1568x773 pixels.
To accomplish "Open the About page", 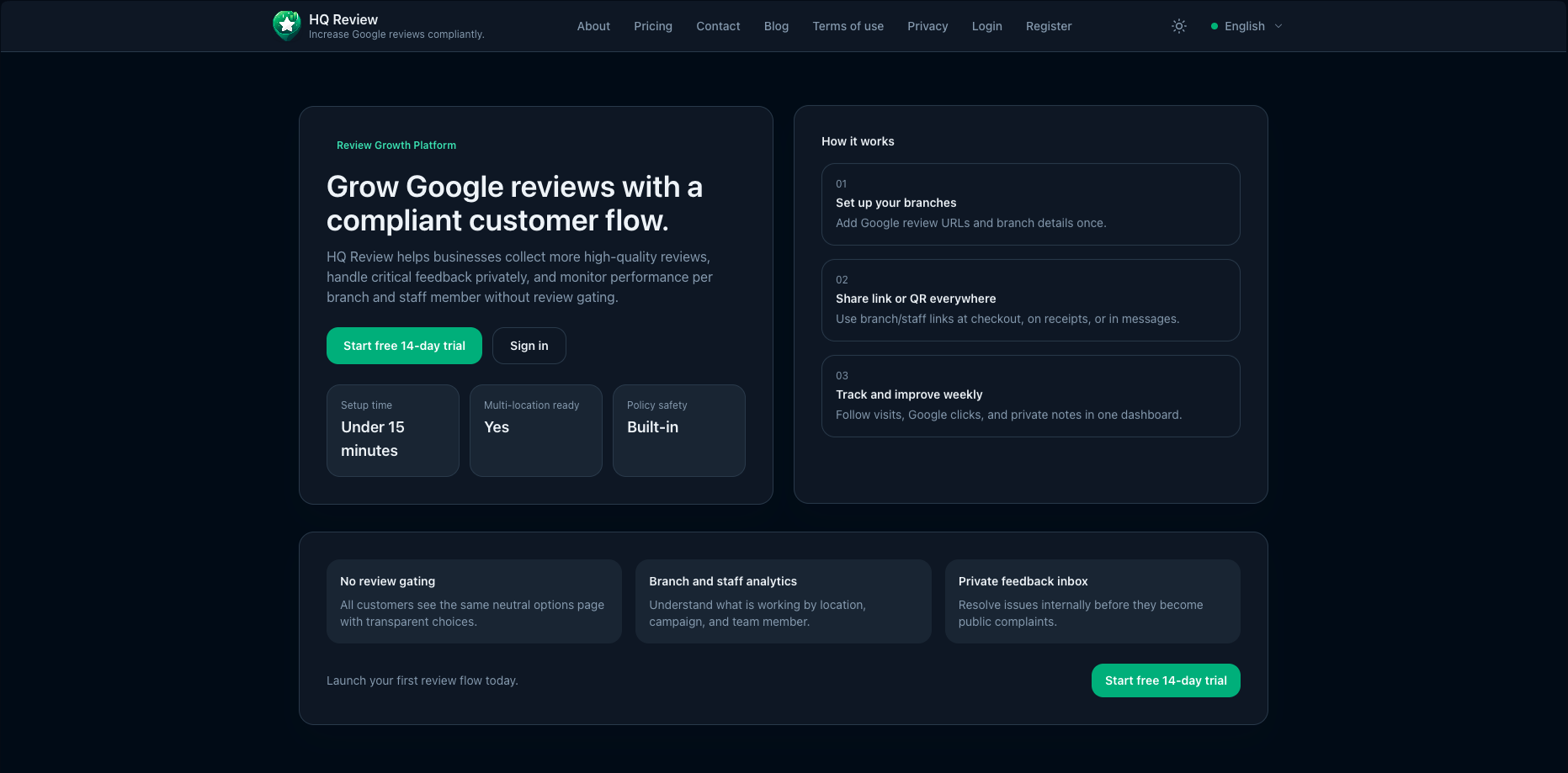I will point(593,26).
